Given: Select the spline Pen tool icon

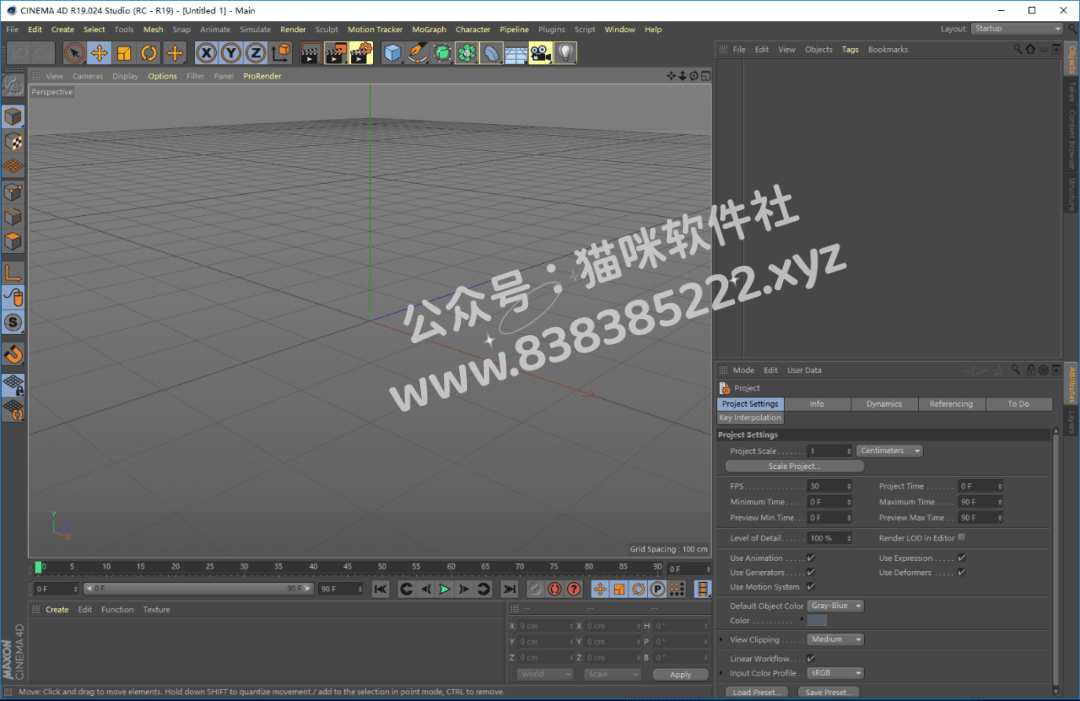Looking at the screenshot, I should point(417,53).
